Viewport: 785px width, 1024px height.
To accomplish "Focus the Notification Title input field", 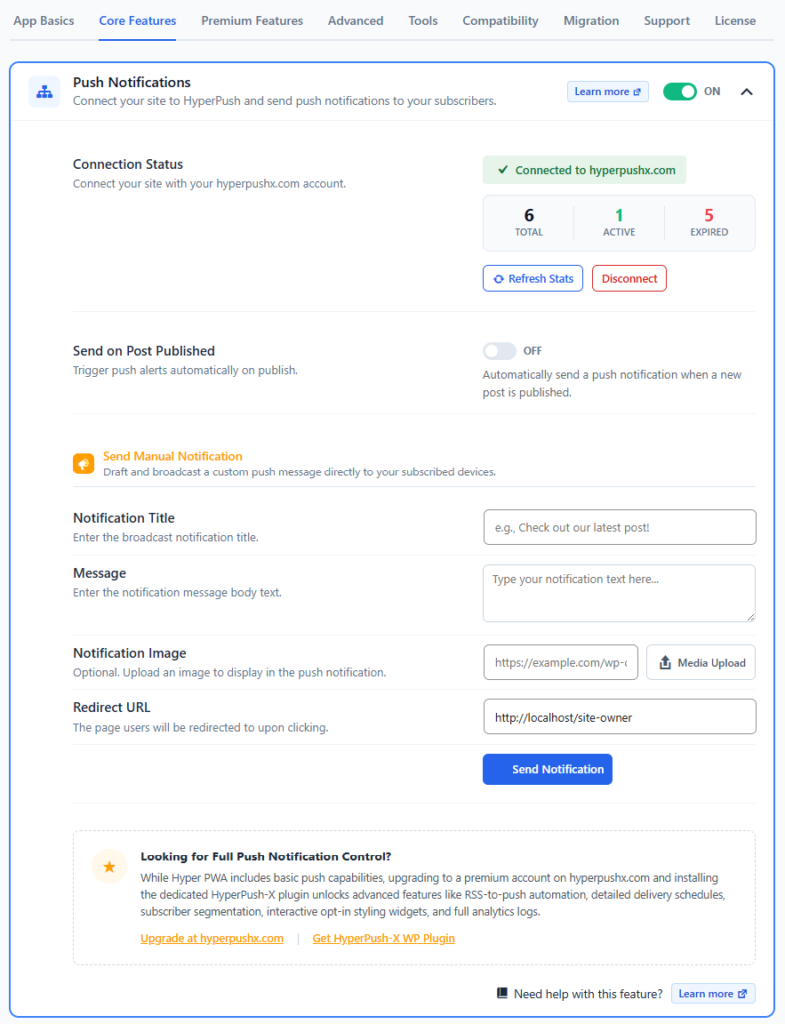I will coord(620,528).
